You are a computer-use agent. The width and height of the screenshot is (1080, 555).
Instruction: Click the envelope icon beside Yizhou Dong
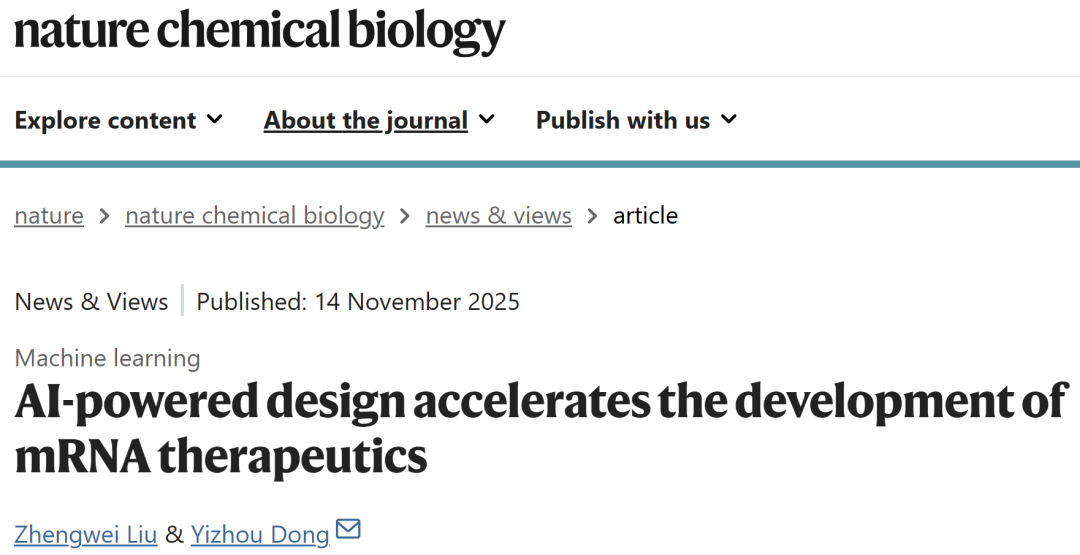pyautogui.click(x=348, y=529)
